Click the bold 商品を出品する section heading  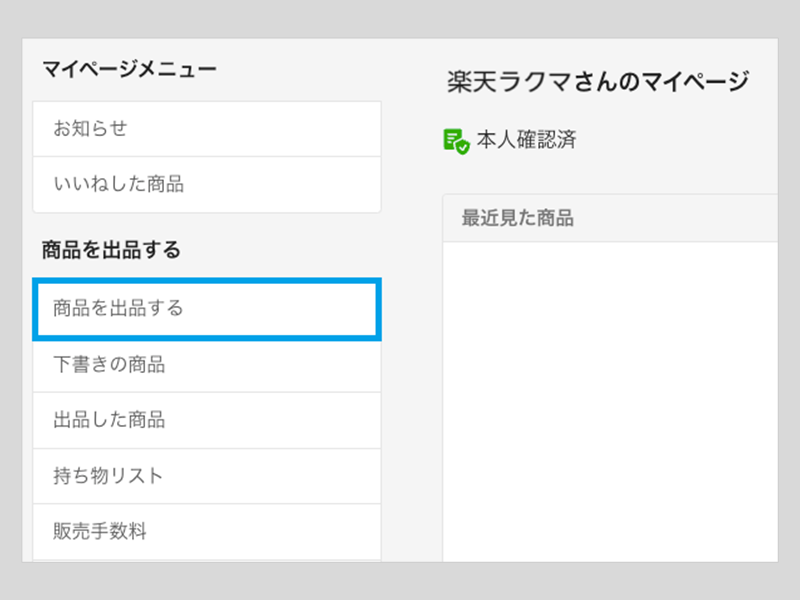click(x=111, y=250)
